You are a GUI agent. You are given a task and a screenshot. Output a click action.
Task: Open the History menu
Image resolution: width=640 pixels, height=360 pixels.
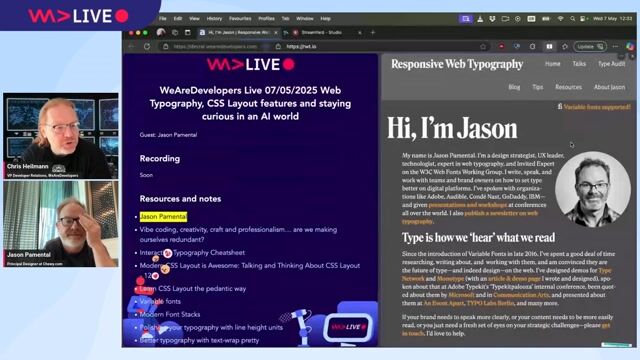(x=214, y=19)
